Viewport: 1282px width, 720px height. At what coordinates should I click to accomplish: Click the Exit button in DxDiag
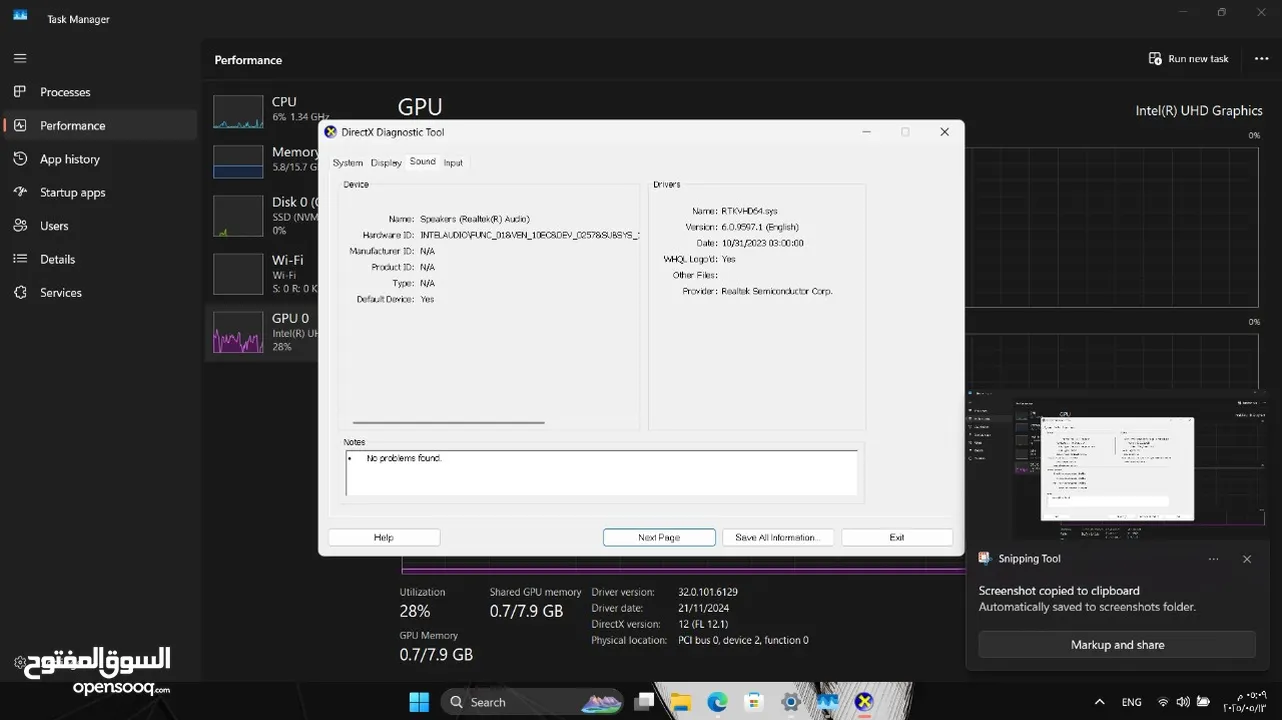tap(897, 537)
